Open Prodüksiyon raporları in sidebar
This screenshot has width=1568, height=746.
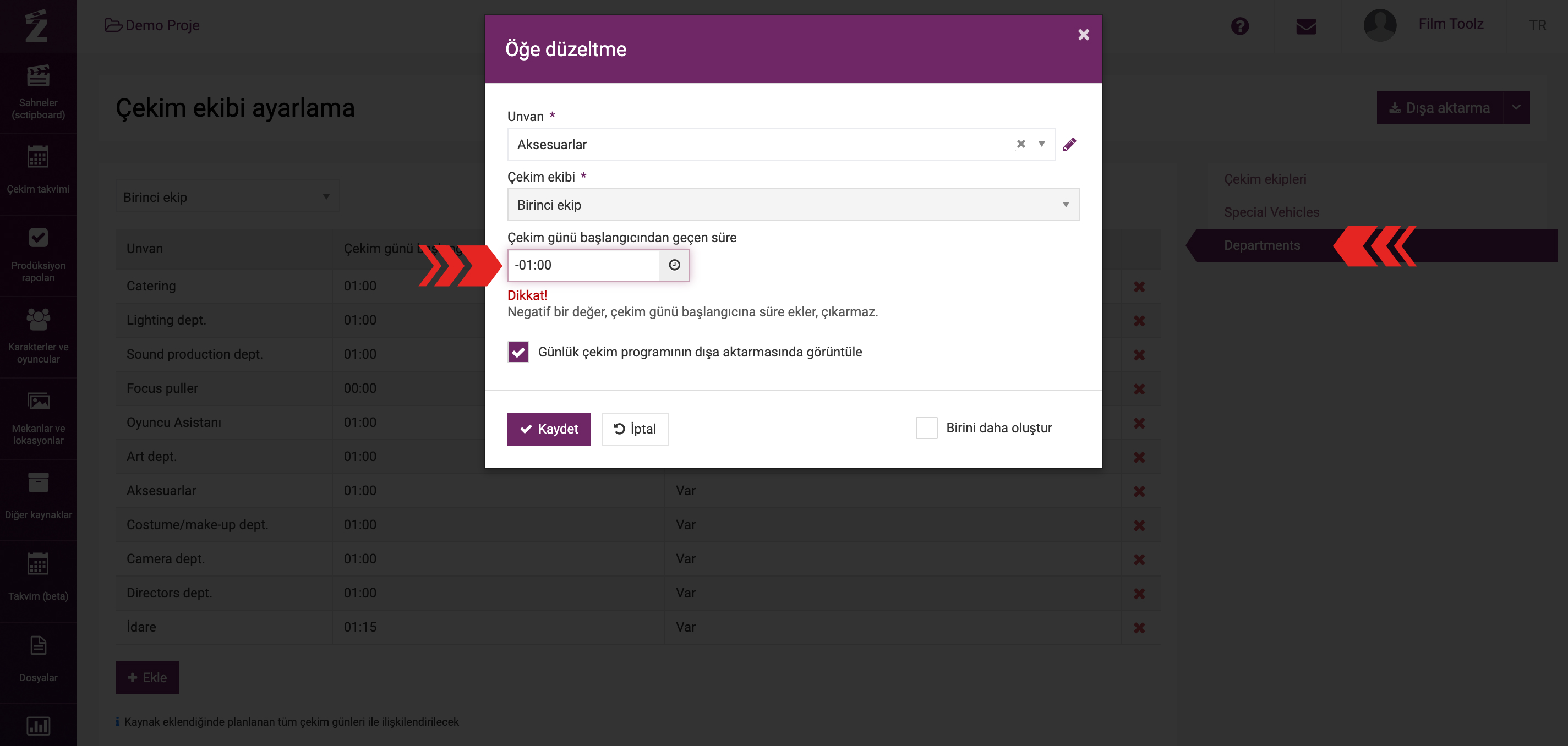(x=39, y=256)
